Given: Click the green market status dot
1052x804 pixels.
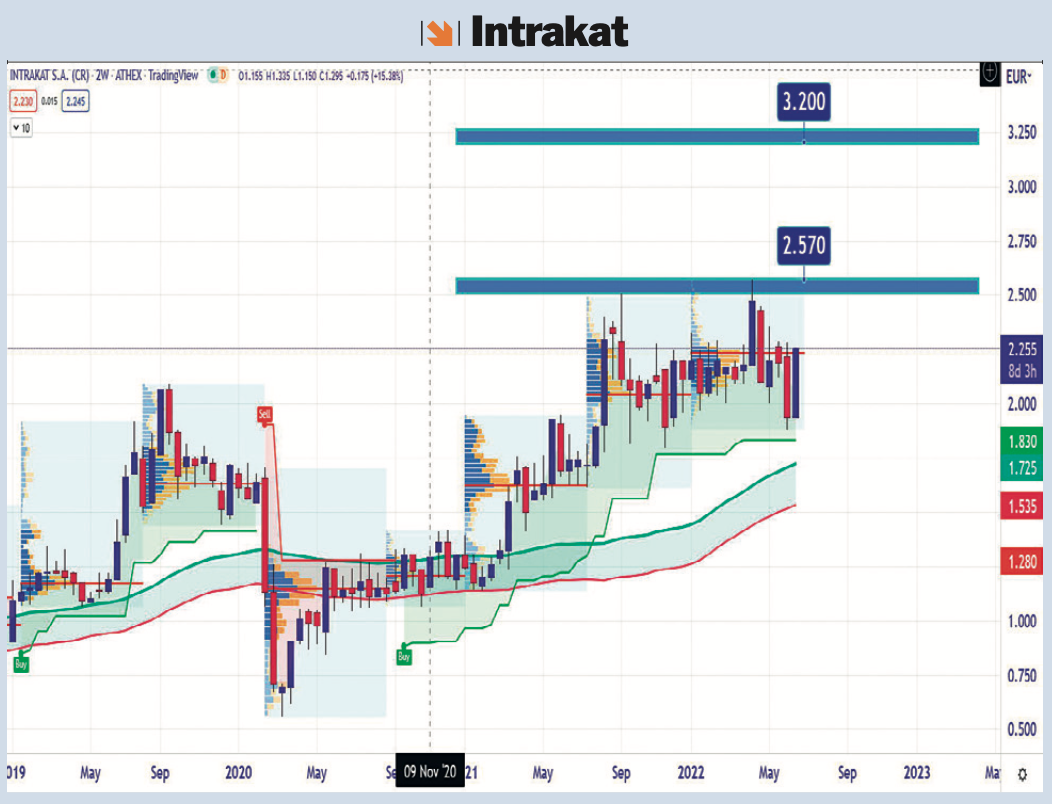Looking at the screenshot, I should 212,75.
